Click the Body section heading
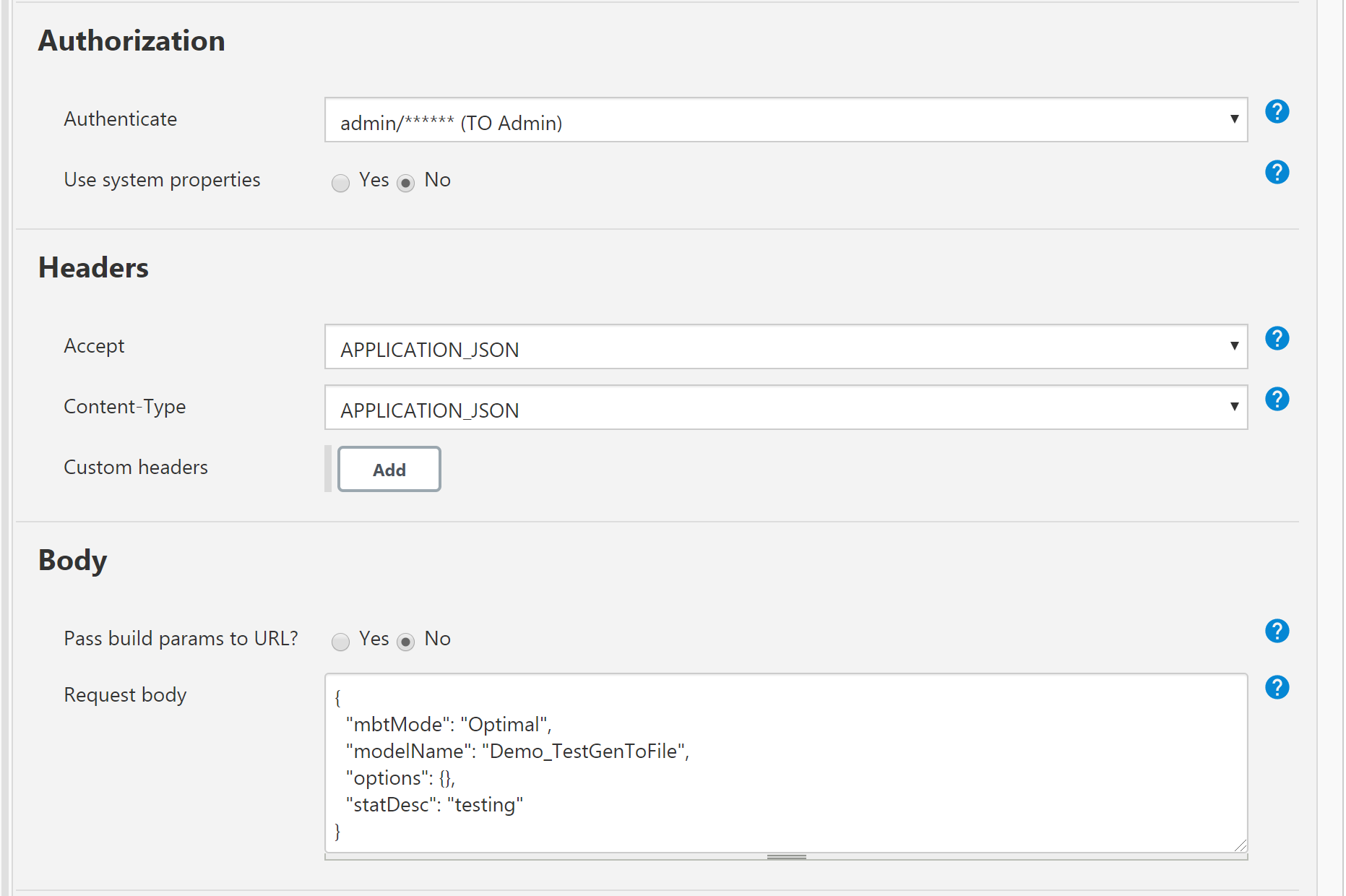This screenshot has height=896, width=1346. (x=72, y=561)
